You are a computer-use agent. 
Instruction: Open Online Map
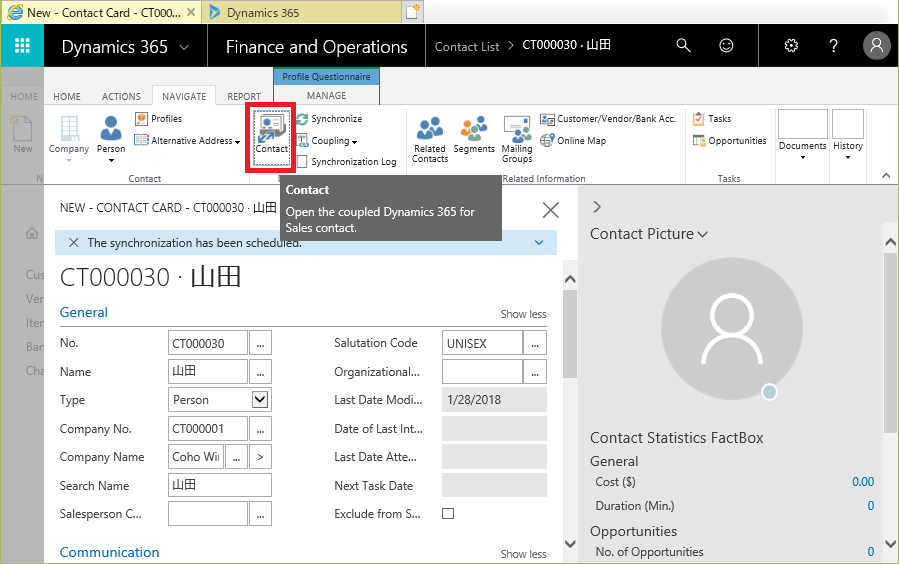573,140
